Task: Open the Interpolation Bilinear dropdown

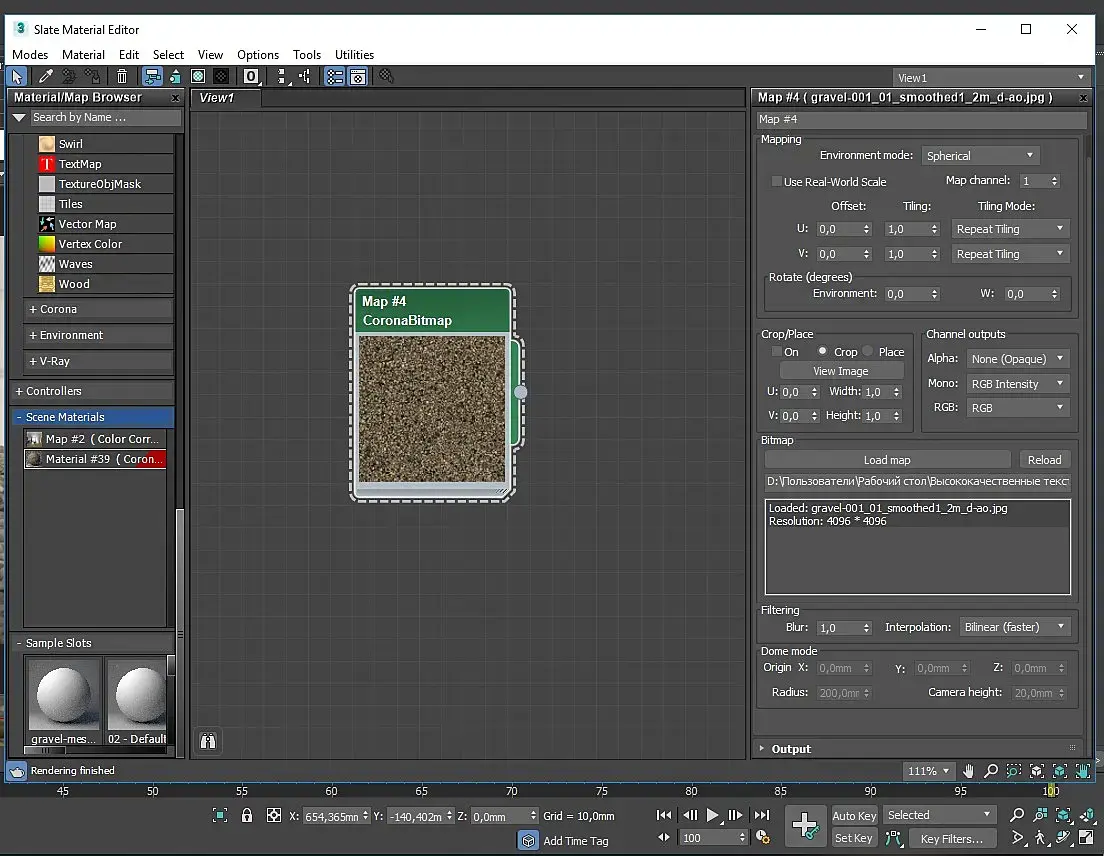Action: click(x=1014, y=627)
